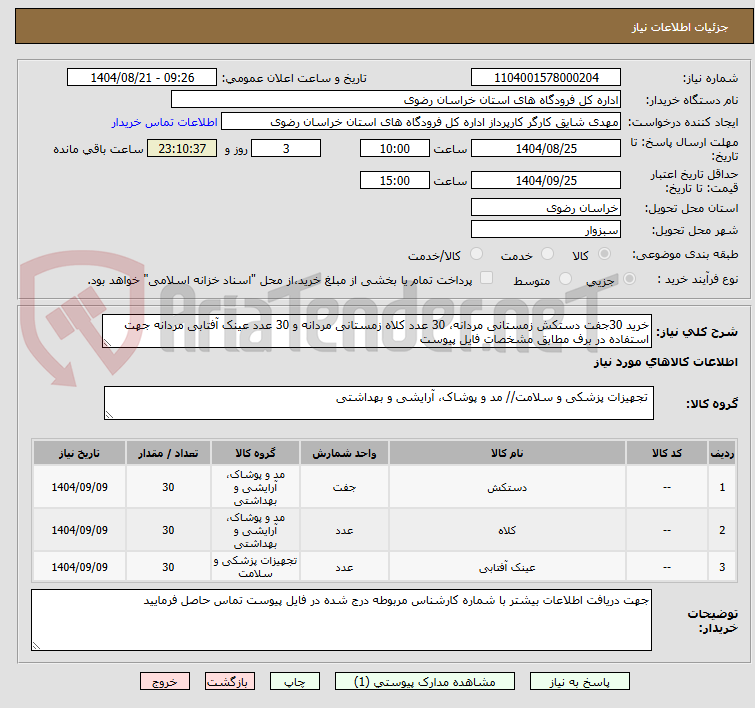This screenshot has height=708, width=755.
Task: Click the خروج exit button
Action: 164,681
